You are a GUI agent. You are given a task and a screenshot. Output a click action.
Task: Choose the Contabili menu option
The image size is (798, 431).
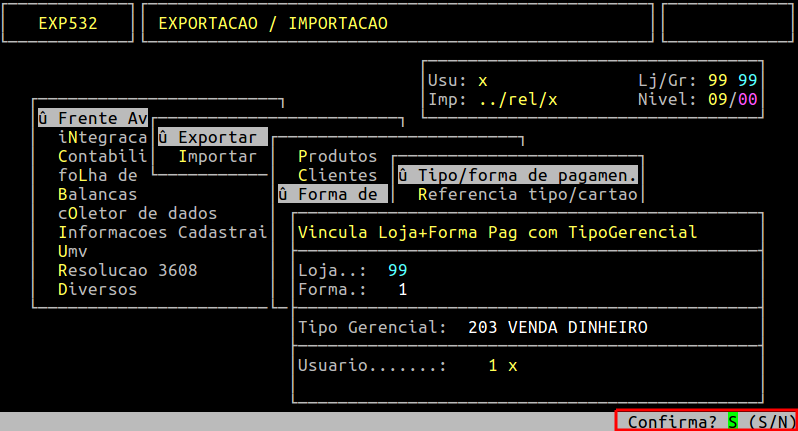click(x=102, y=156)
